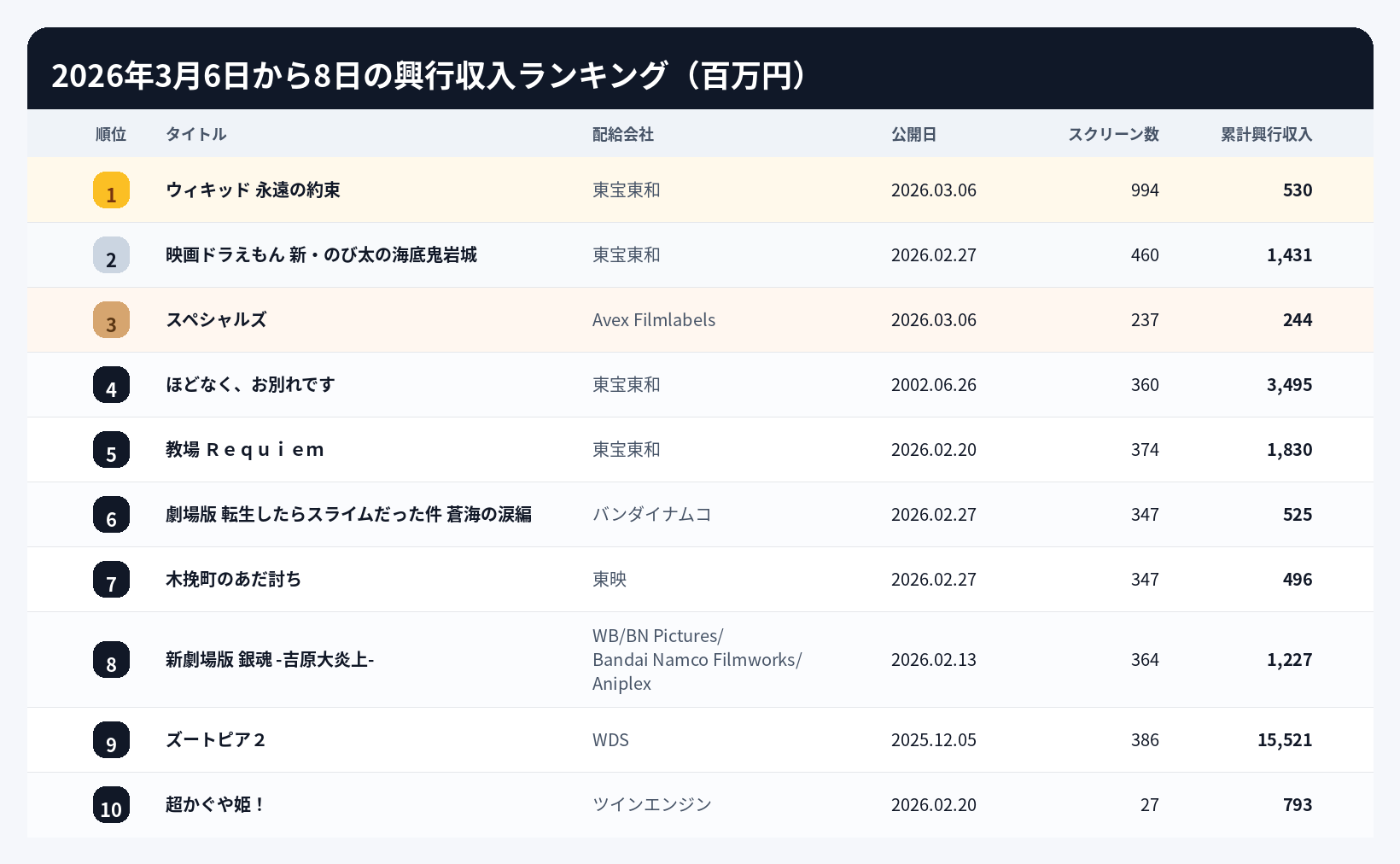Click the Avex Filmlabels distributor cell
Image resolution: width=1400 pixels, height=864 pixels.
654,320
